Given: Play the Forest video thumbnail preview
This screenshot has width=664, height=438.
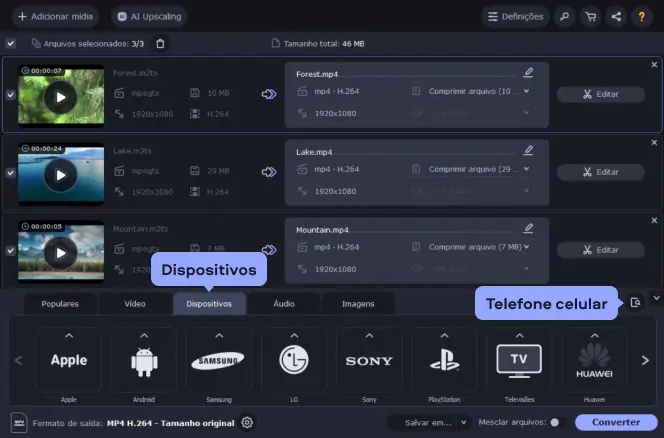Looking at the screenshot, I should tap(61, 97).
